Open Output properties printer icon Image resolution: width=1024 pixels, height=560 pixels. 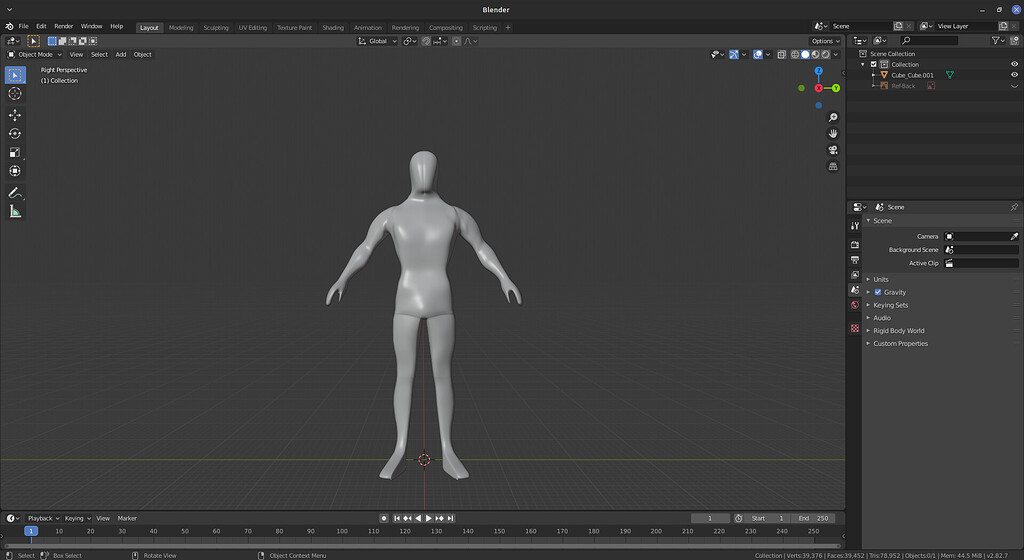[x=855, y=259]
